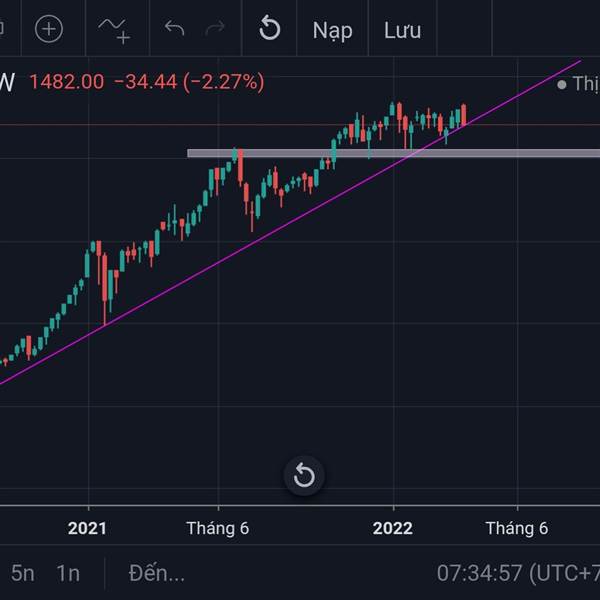Click the undo arrow
The width and height of the screenshot is (600, 600).
pos(175,29)
